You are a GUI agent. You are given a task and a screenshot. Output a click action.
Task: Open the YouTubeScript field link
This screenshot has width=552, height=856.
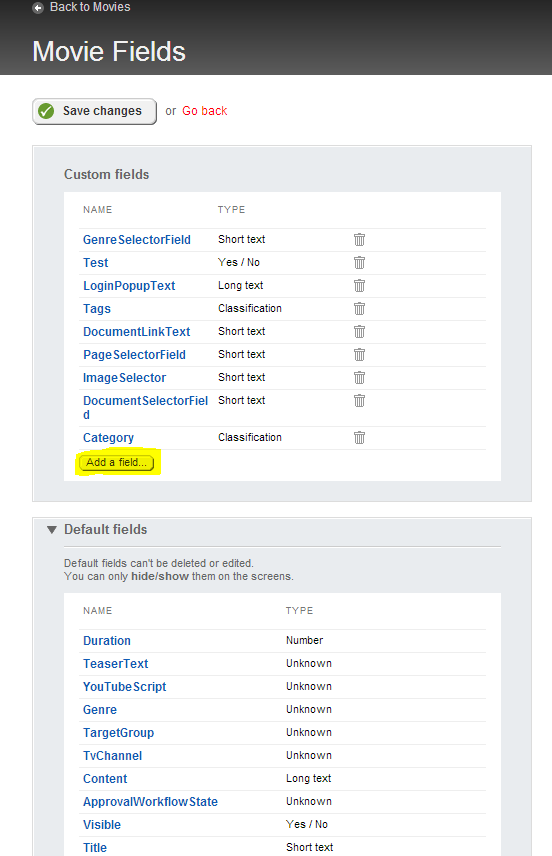(124, 687)
